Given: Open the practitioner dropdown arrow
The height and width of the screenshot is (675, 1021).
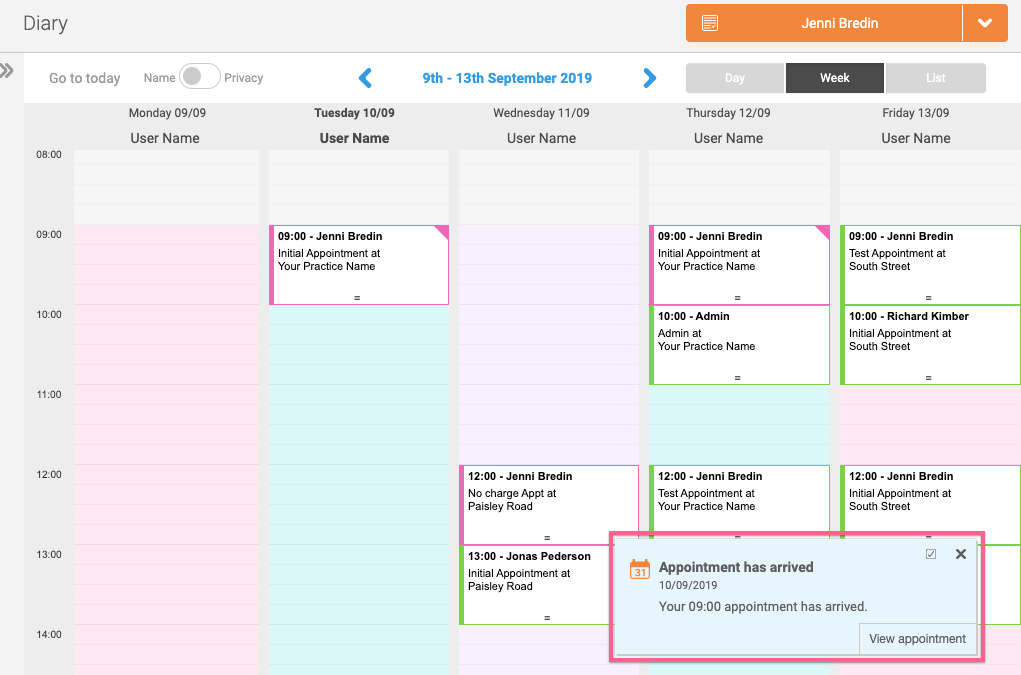Looking at the screenshot, I should coord(985,23).
